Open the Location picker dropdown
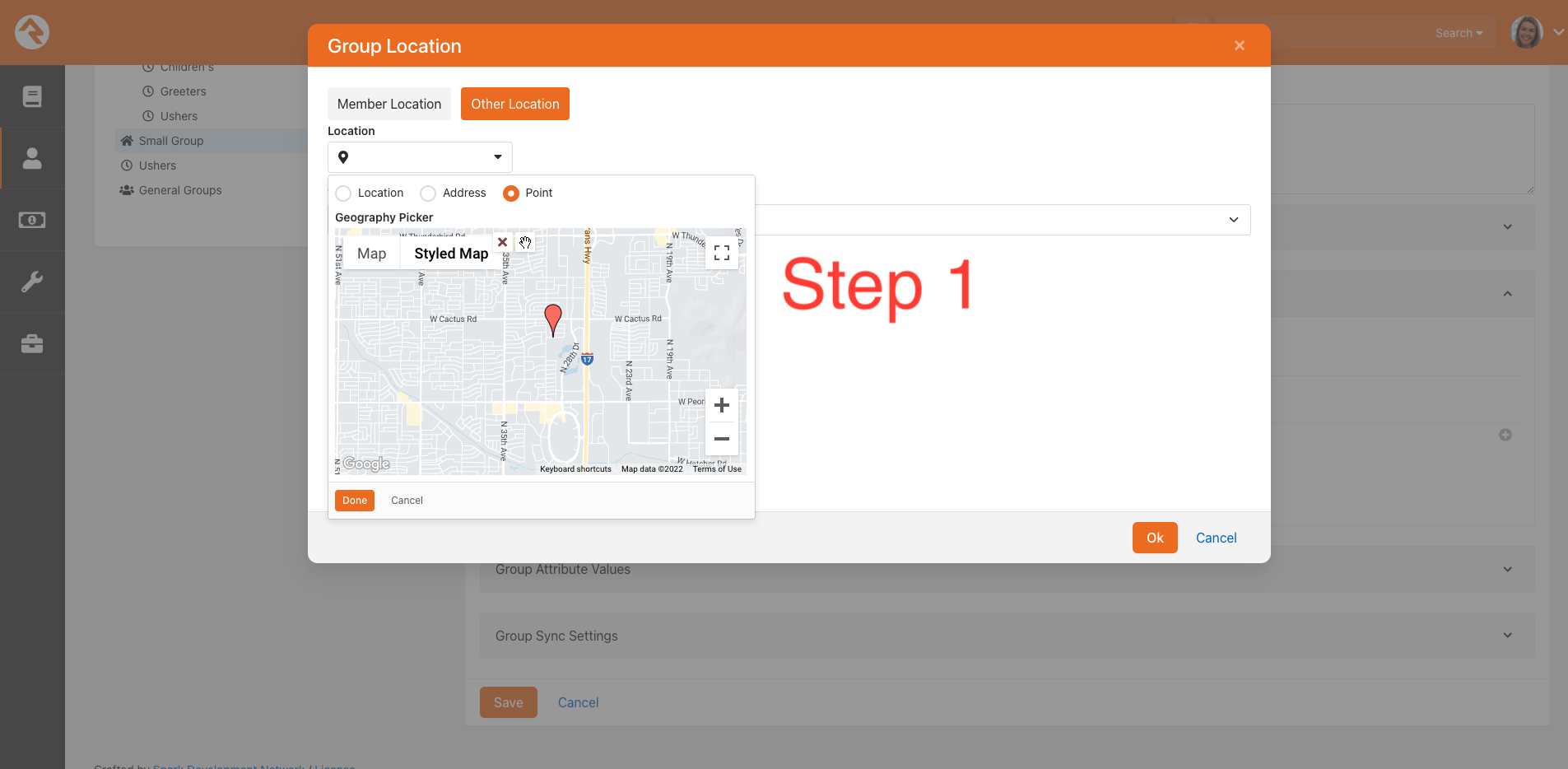Image resolution: width=1568 pixels, height=769 pixels. pos(420,157)
